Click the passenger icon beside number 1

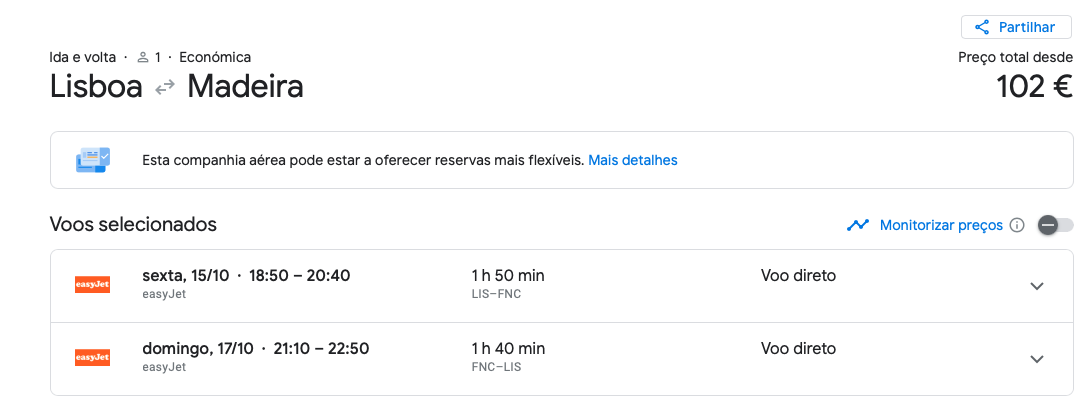tap(143, 57)
